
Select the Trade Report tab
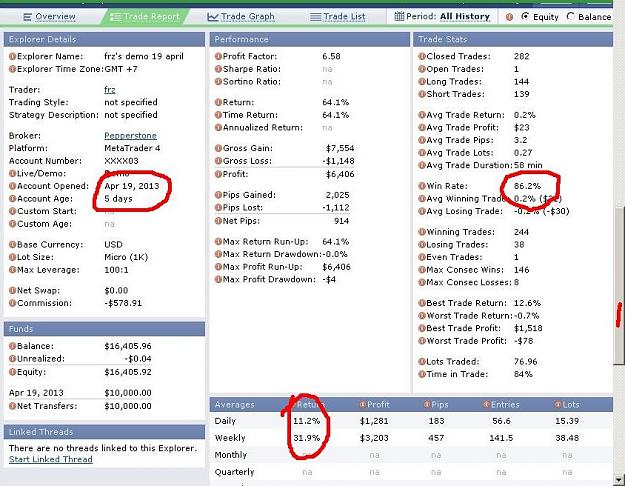click(x=145, y=17)
